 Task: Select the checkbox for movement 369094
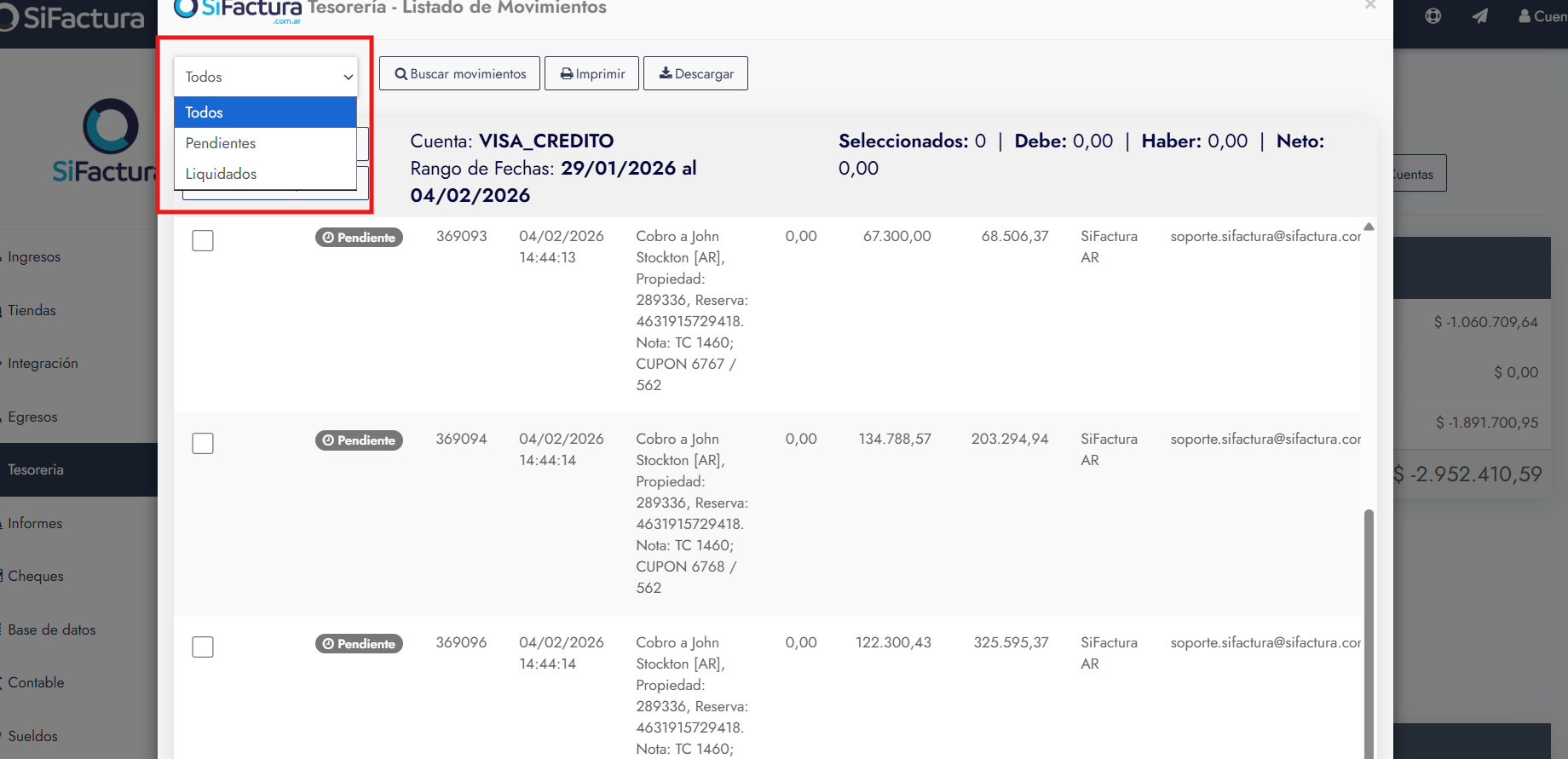tap(203, 444)
